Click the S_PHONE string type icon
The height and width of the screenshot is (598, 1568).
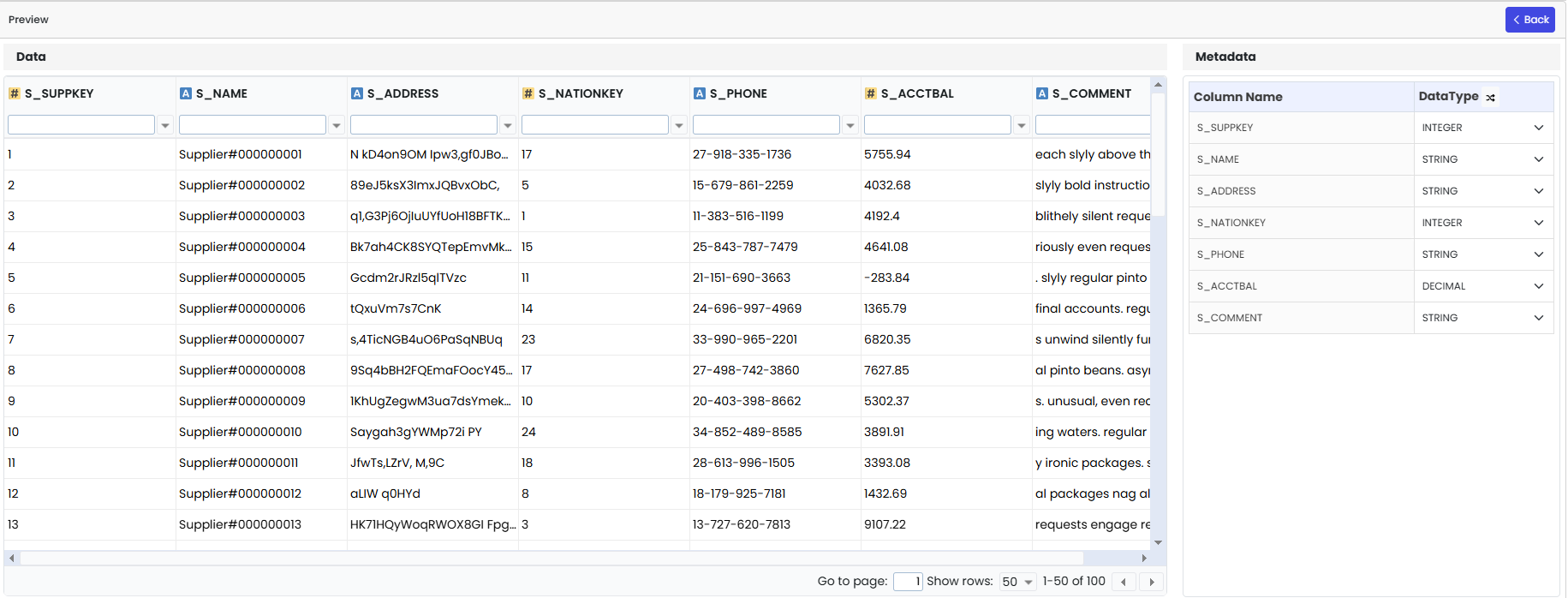click(x=699, y=93)
